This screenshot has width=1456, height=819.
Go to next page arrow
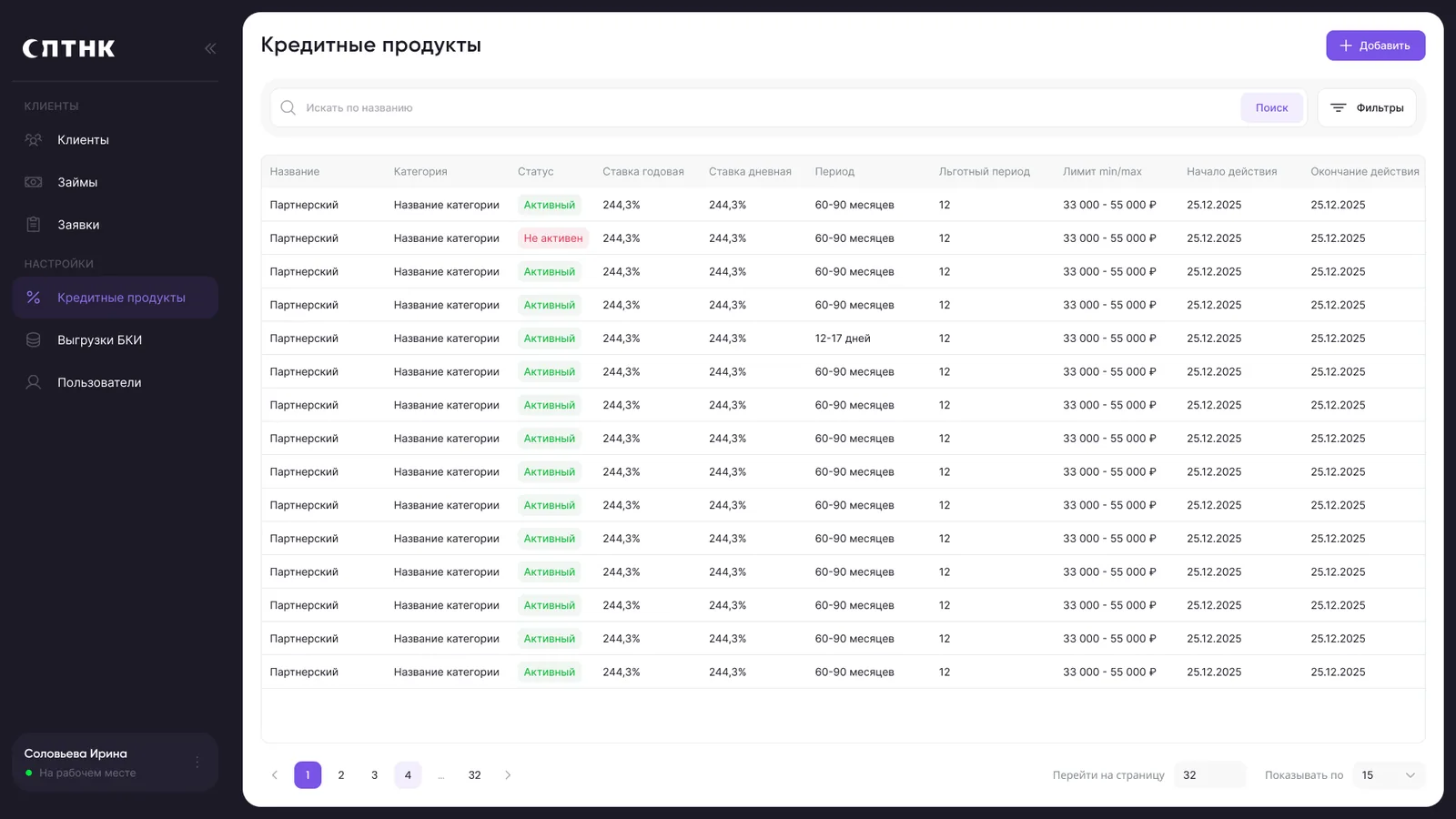coord(508,775)
